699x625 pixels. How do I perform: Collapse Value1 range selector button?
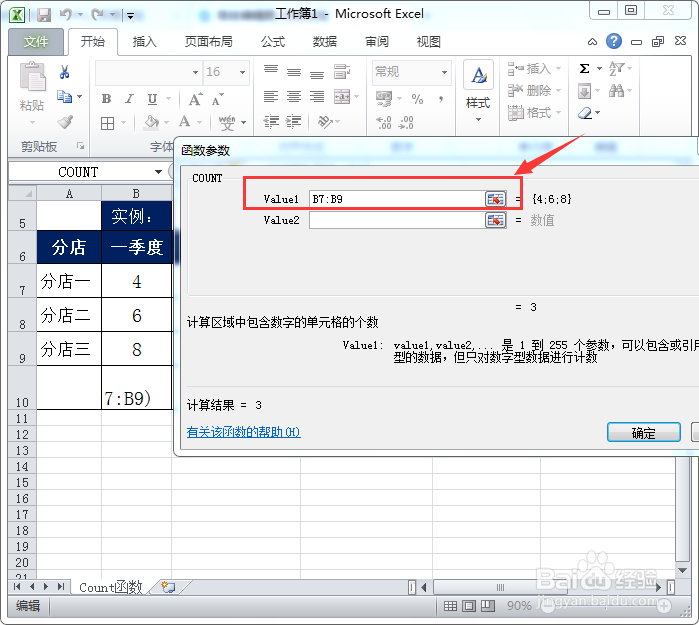pyautogui.click(x=496, y=199)
